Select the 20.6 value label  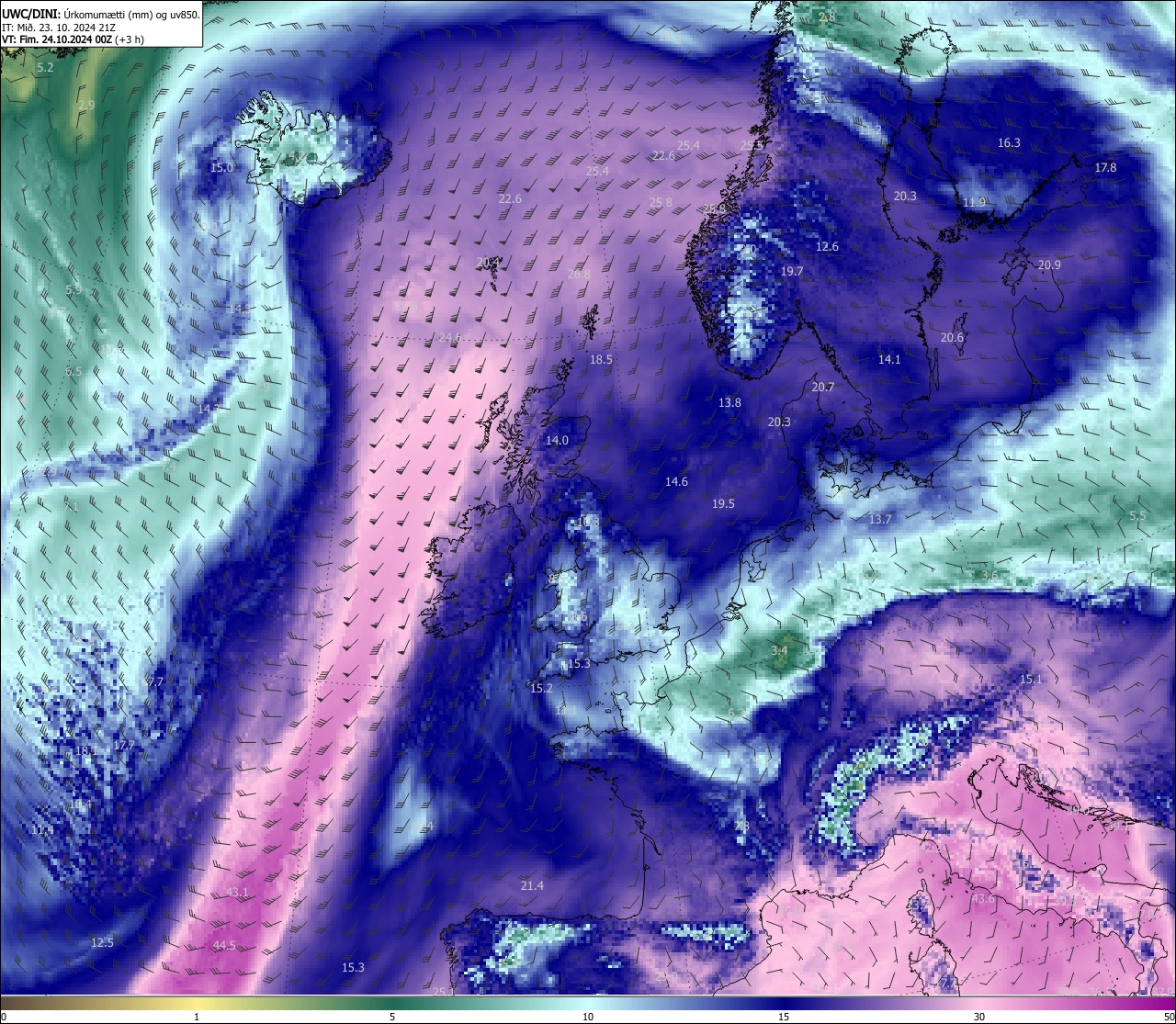click(952, 338)
